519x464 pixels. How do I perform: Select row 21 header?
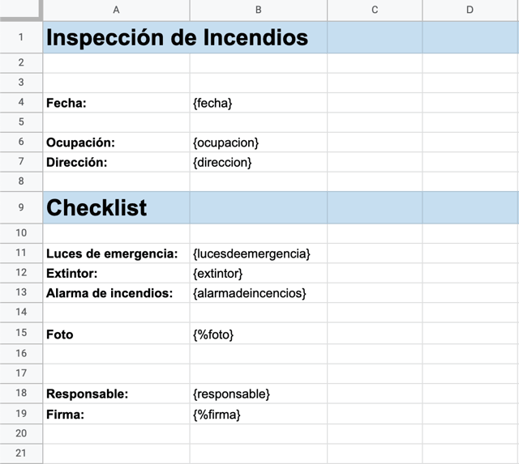click(x=21, y=453)
